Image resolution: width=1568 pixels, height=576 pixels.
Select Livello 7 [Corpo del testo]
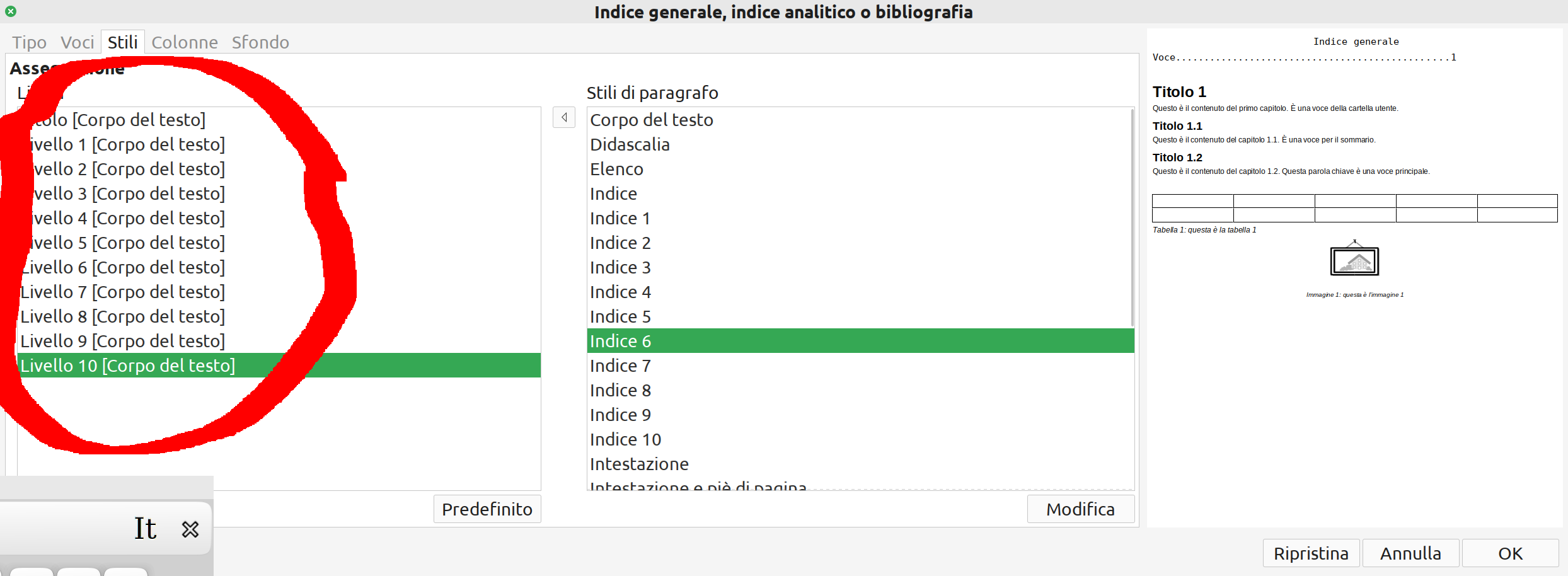279,292
